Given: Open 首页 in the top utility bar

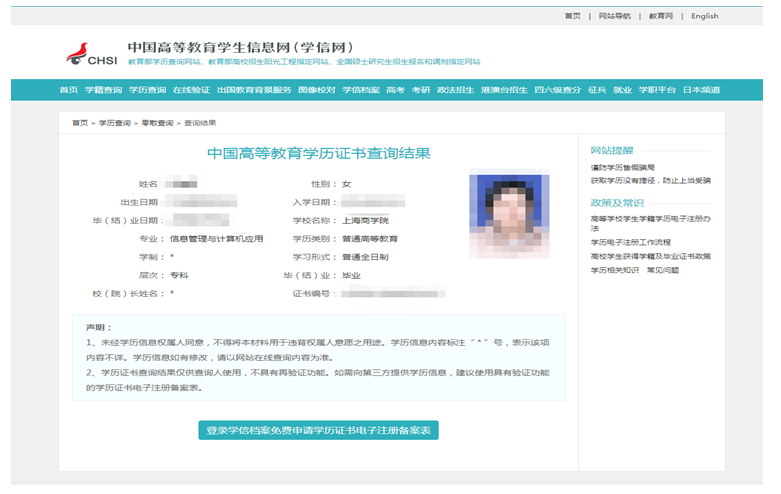Looking at the screenshot, I should pos(572,16).
